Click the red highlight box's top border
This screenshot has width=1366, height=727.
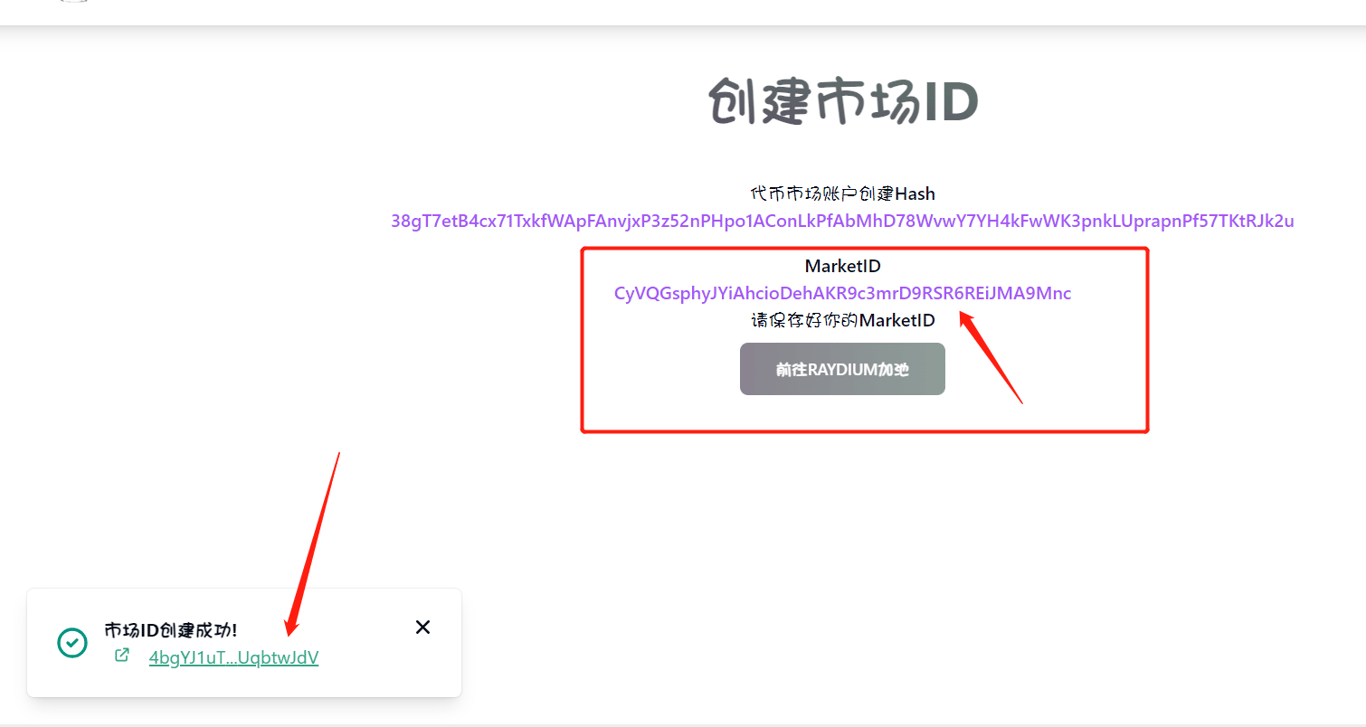[x=865, y=249]
